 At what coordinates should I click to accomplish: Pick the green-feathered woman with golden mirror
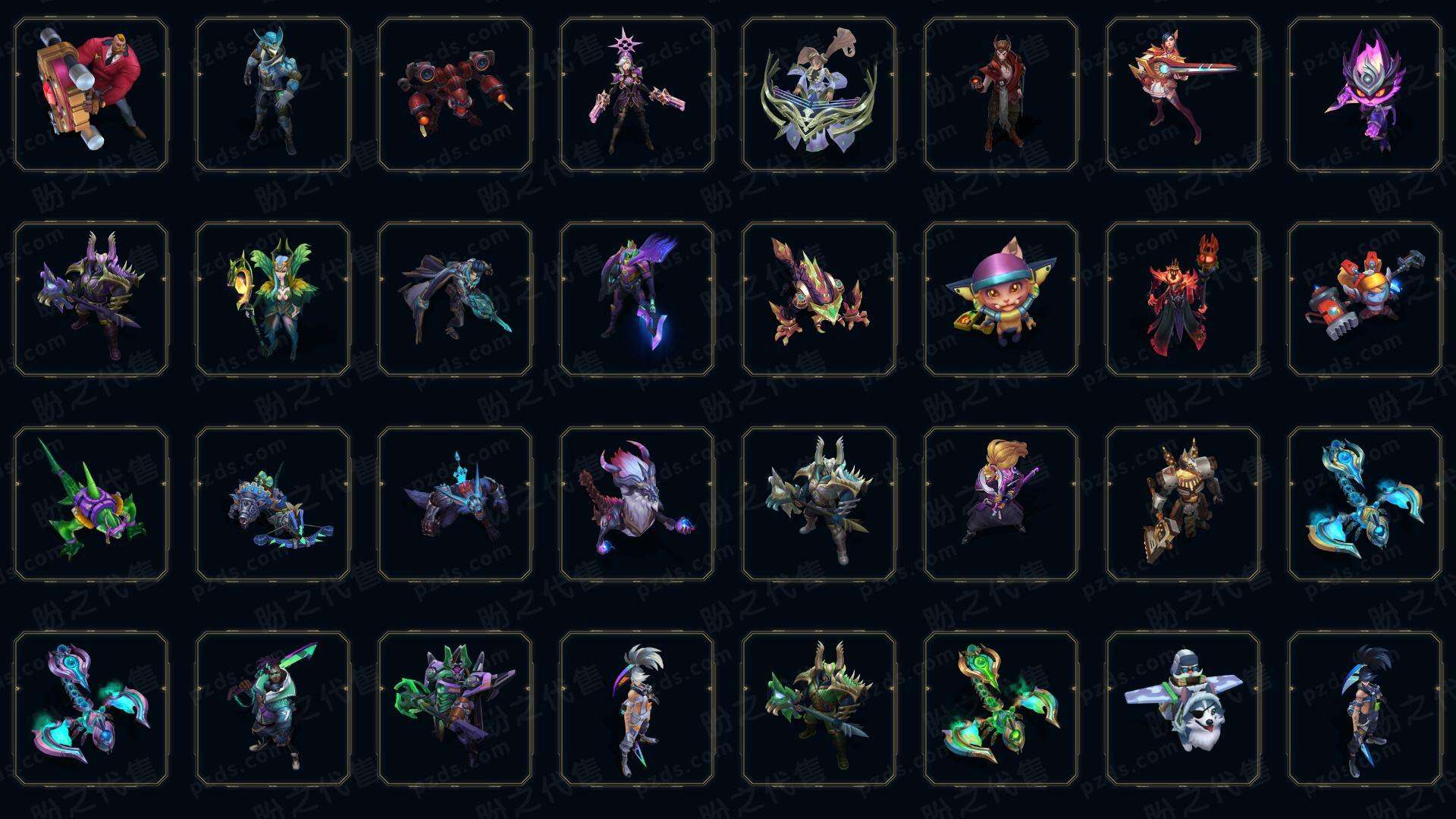point(273,299)
